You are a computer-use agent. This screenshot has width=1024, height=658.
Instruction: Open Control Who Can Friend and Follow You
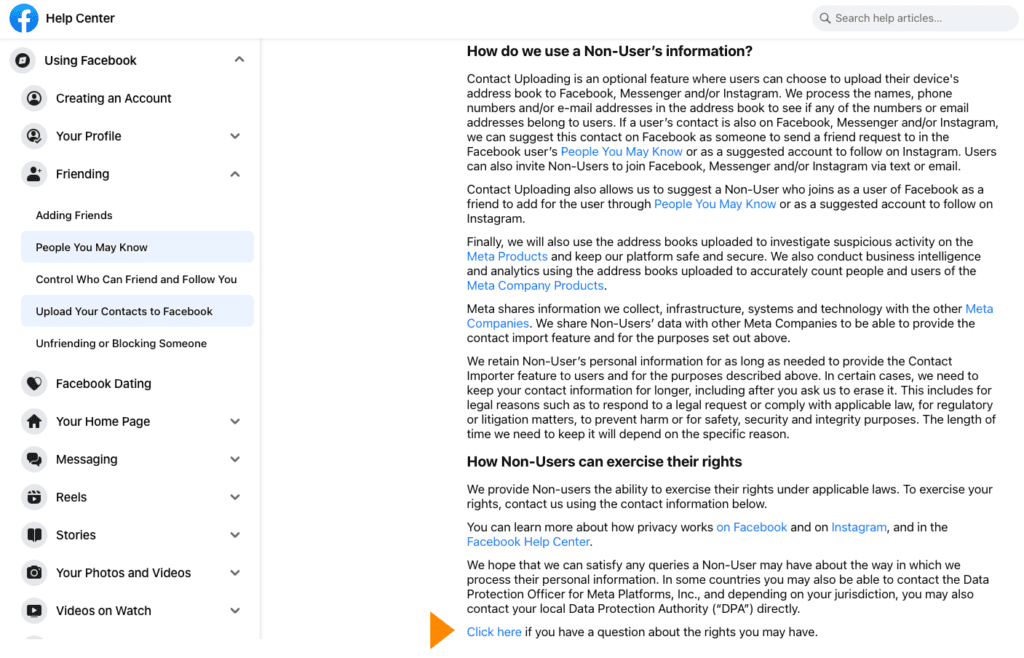click(x=137, y=279)
